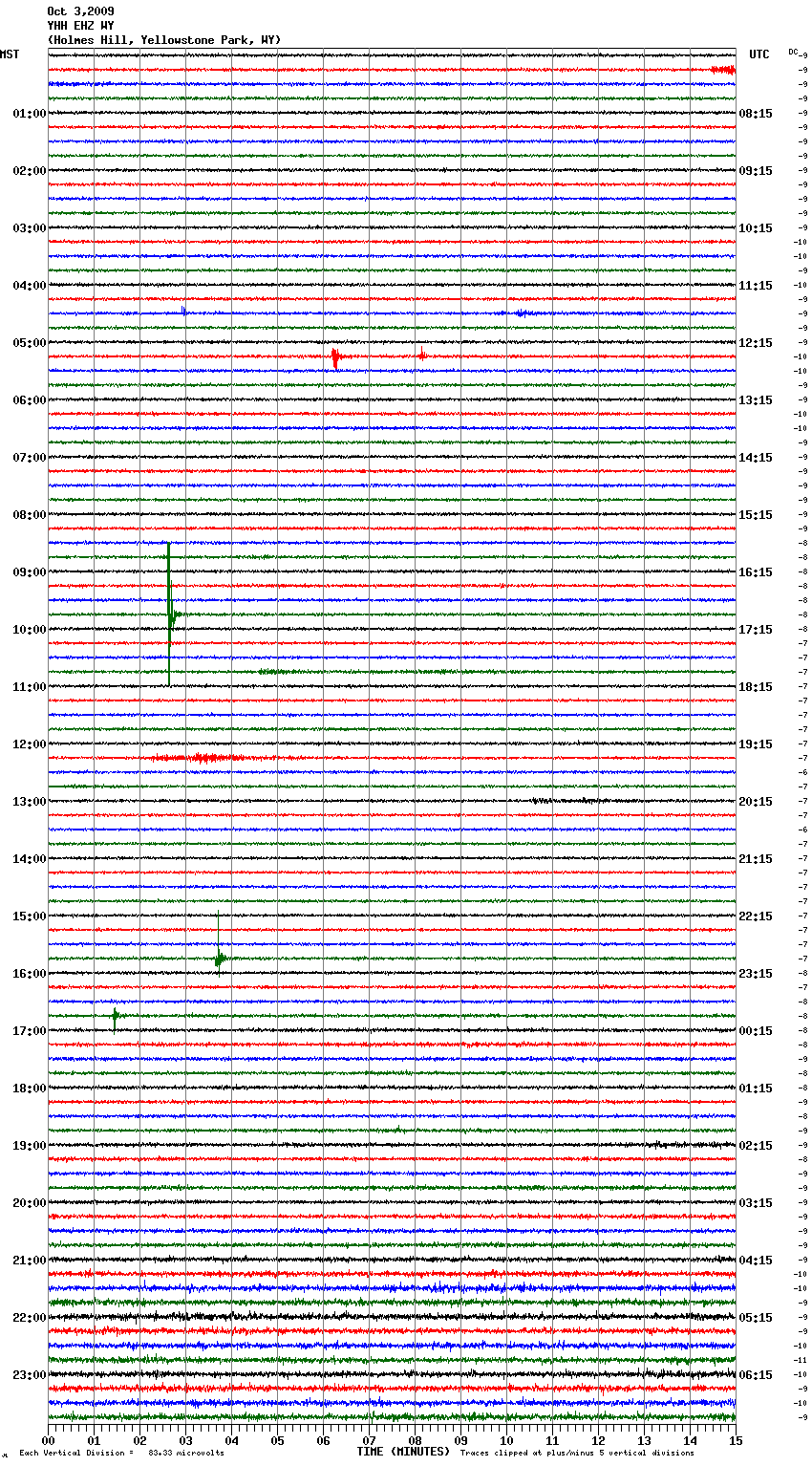Click the 06 minute axis tick label

pos(323,1440)
